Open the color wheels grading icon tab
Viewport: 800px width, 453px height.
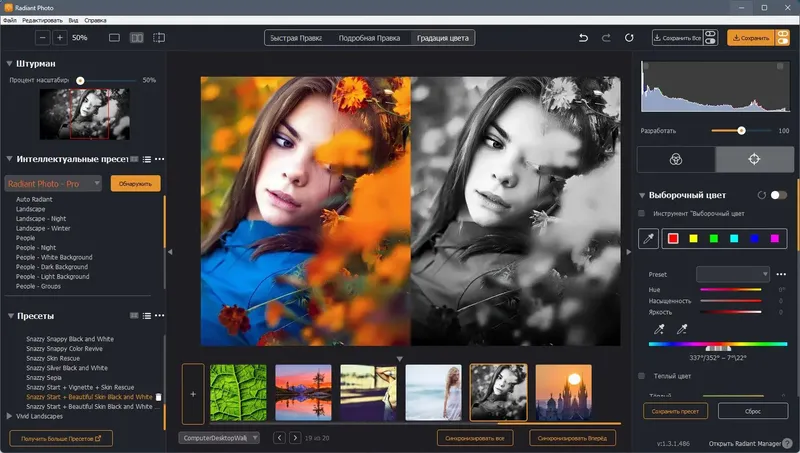point(676,159)
